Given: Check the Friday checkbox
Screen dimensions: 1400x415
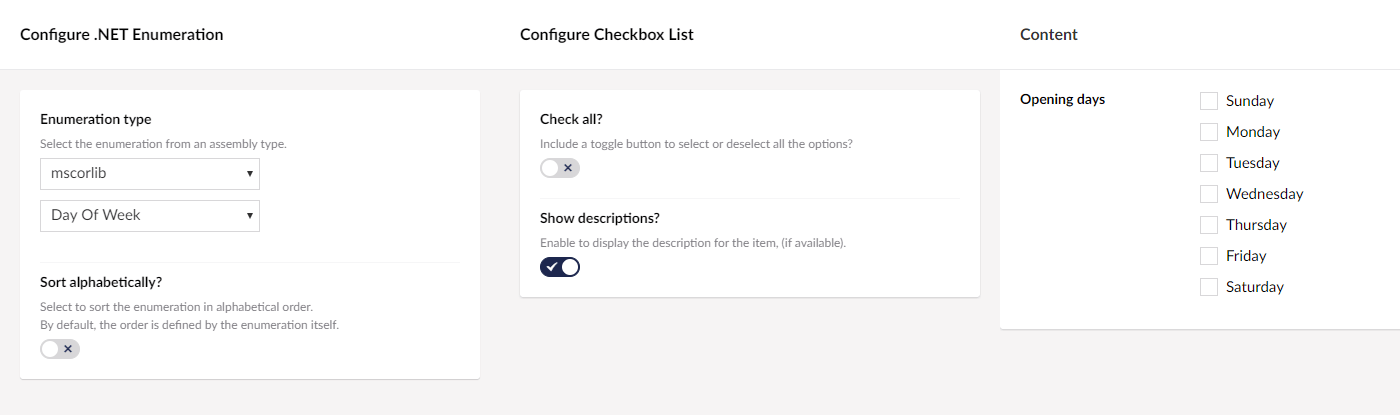Looking at the screenshot, I should coord(1209,256).
